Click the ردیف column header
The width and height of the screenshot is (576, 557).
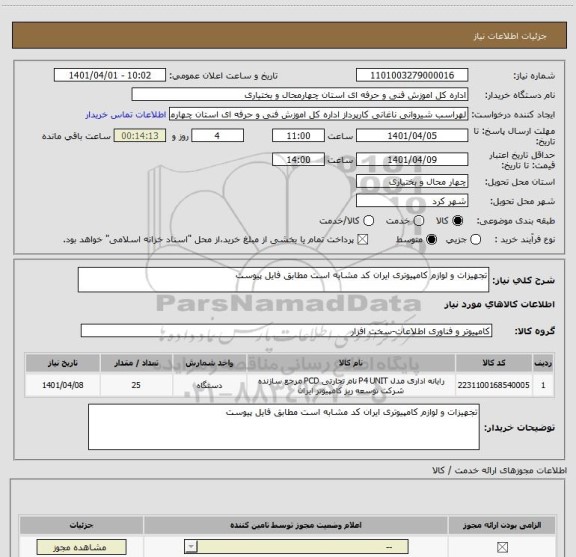[x=543, y=363]
